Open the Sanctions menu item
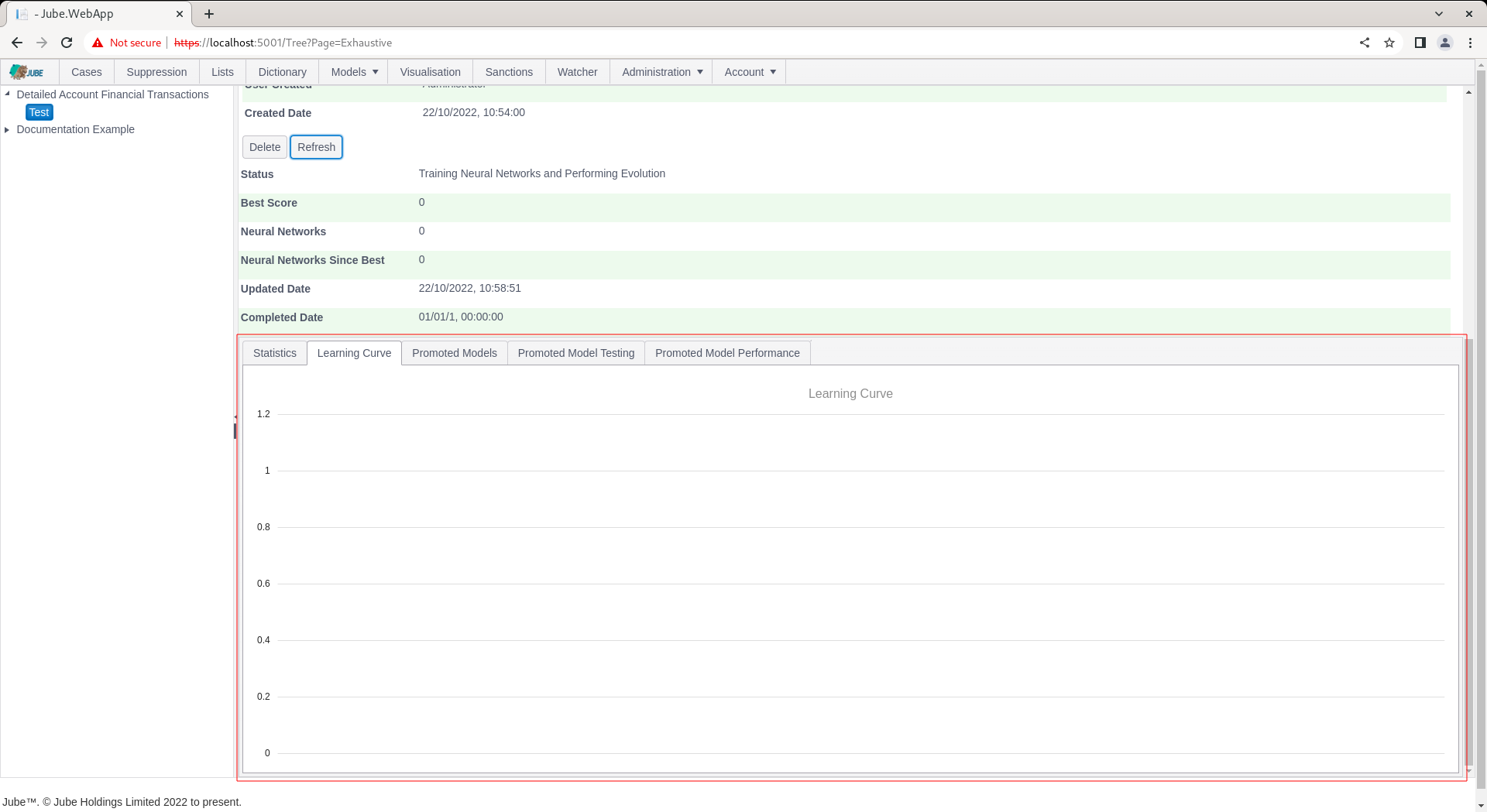Screen dimensions: 1487x812 (x=509, y=72)
